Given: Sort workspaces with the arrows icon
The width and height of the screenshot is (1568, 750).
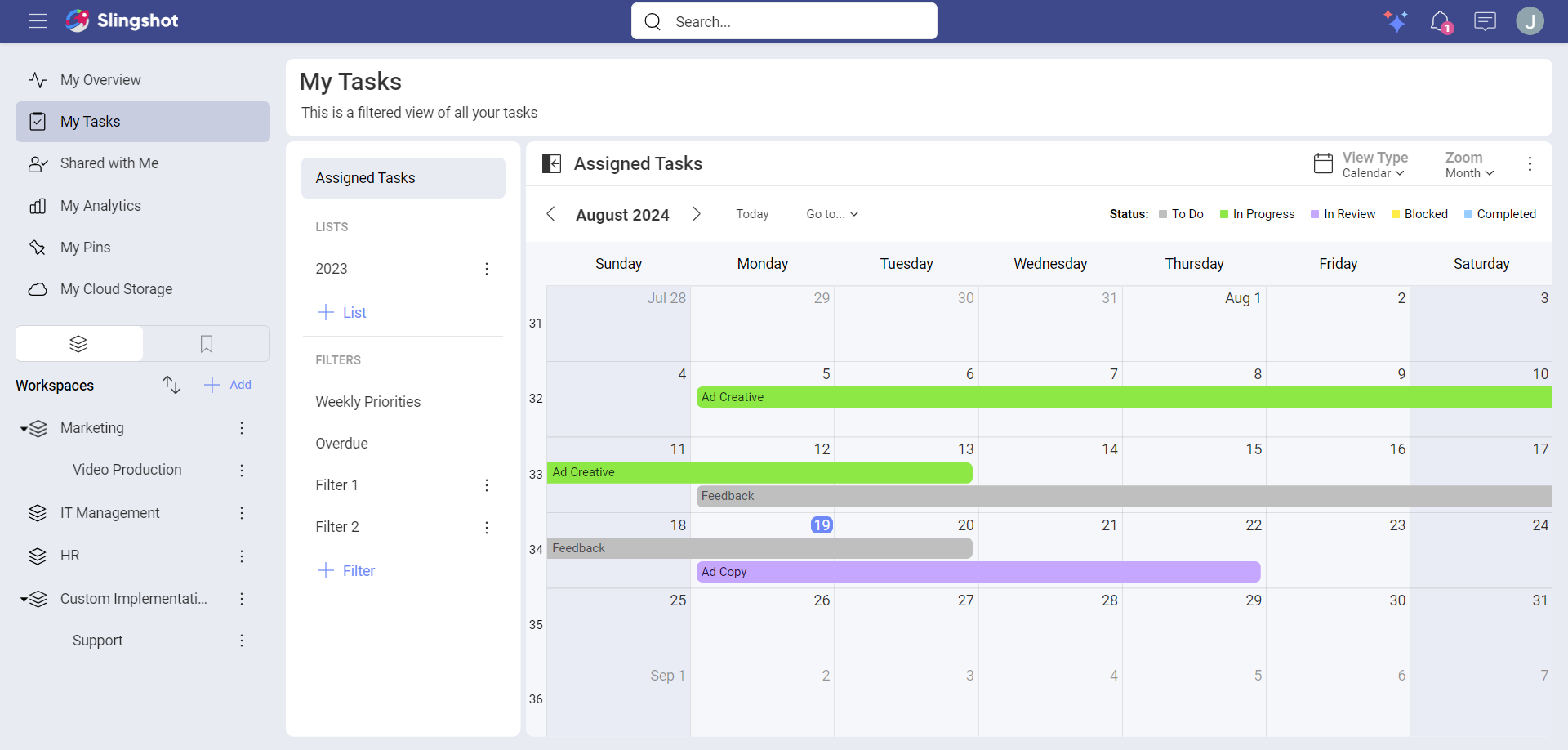Looking at the screenshot, I should 171,385.
